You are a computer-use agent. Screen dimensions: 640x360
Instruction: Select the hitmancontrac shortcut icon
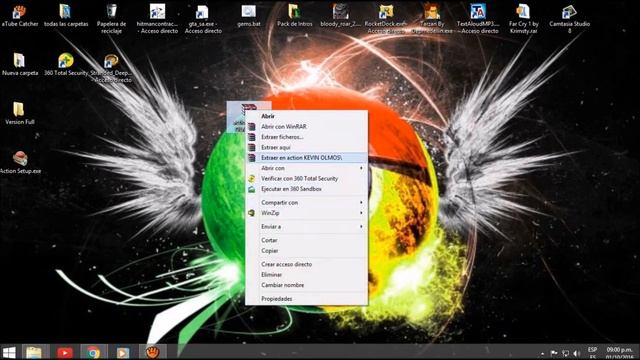pos(157,18)
